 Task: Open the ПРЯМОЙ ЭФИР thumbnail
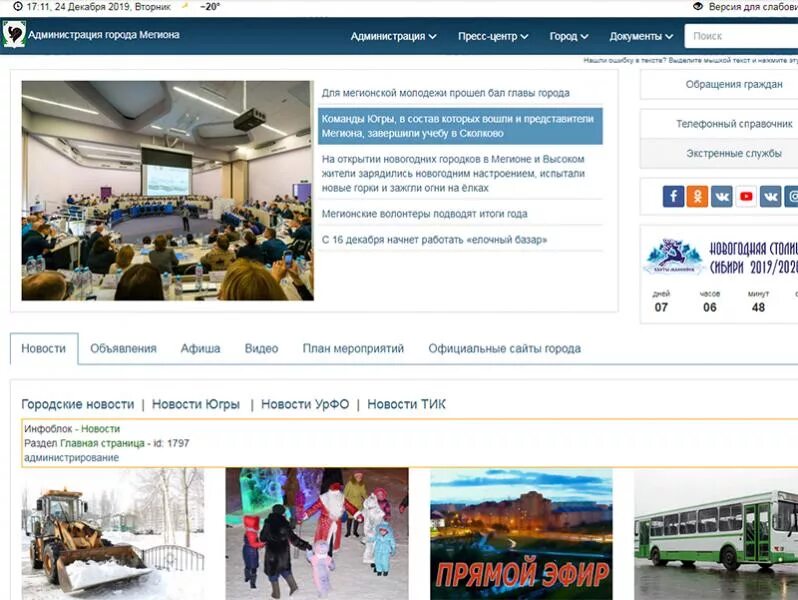521,534
